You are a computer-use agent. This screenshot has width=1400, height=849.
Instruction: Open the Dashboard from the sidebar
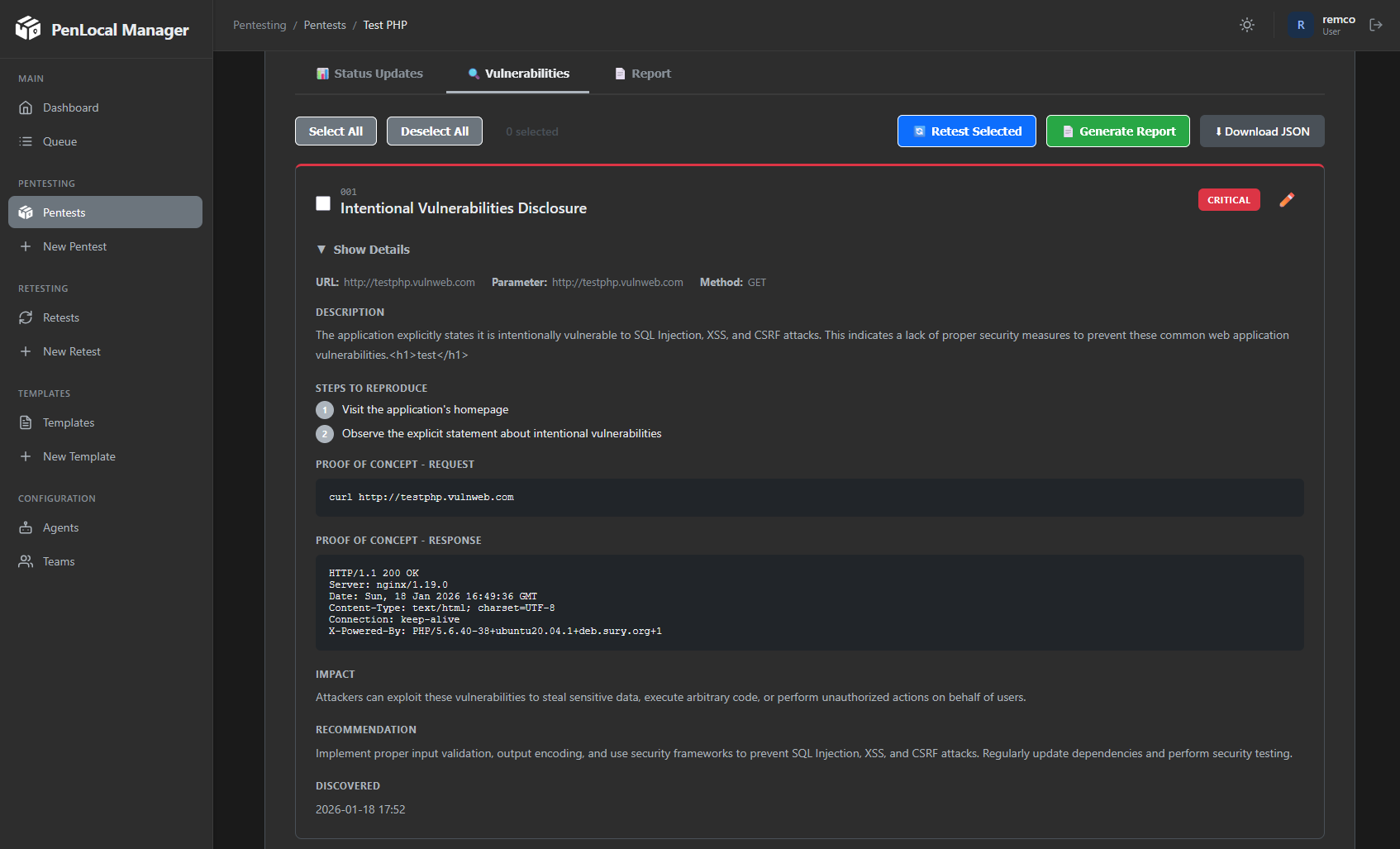(69, 107)
